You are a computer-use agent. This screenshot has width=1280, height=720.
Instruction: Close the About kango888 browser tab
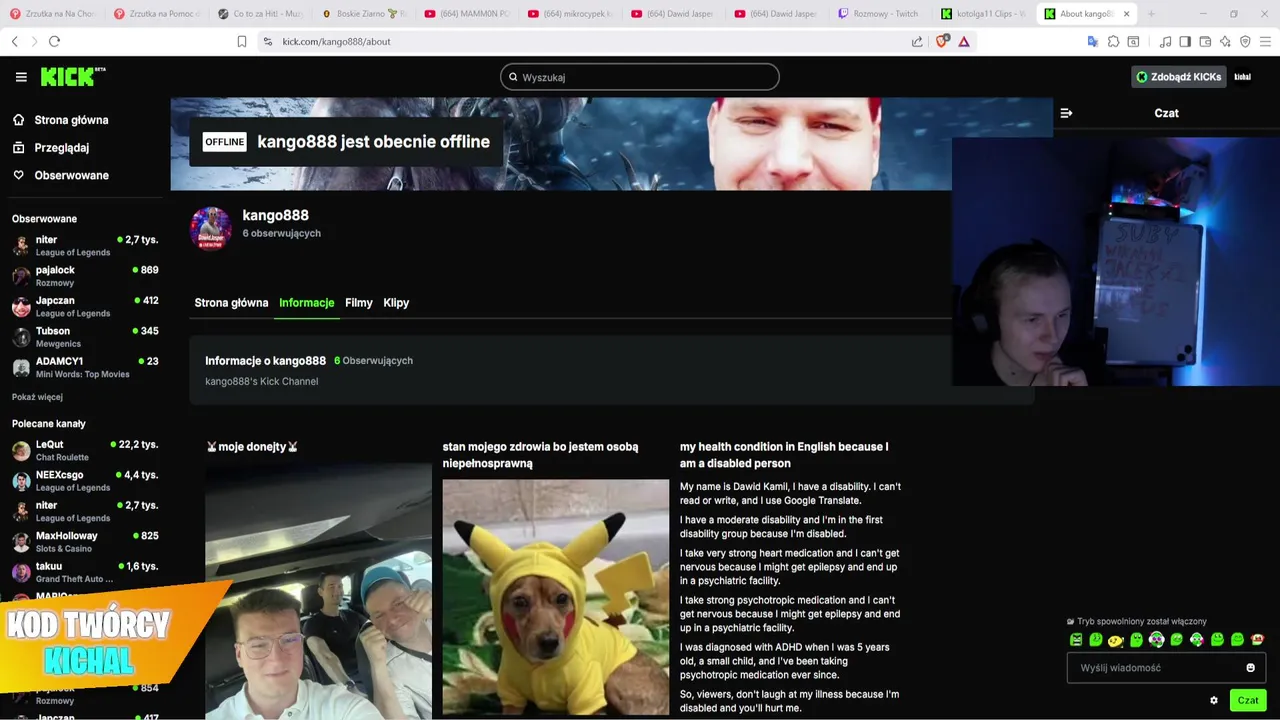[x=1127, y=14]
